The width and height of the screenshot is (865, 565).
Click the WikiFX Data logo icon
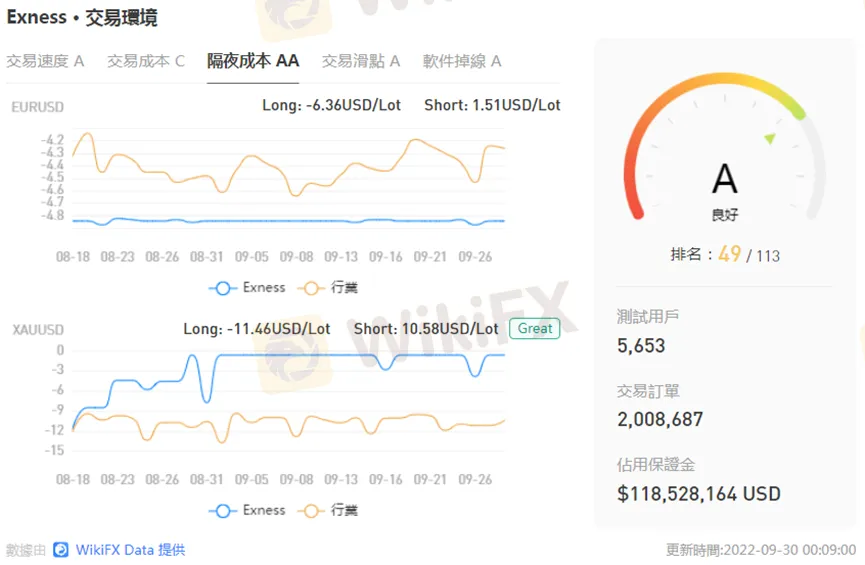click(x=61, y=550)
